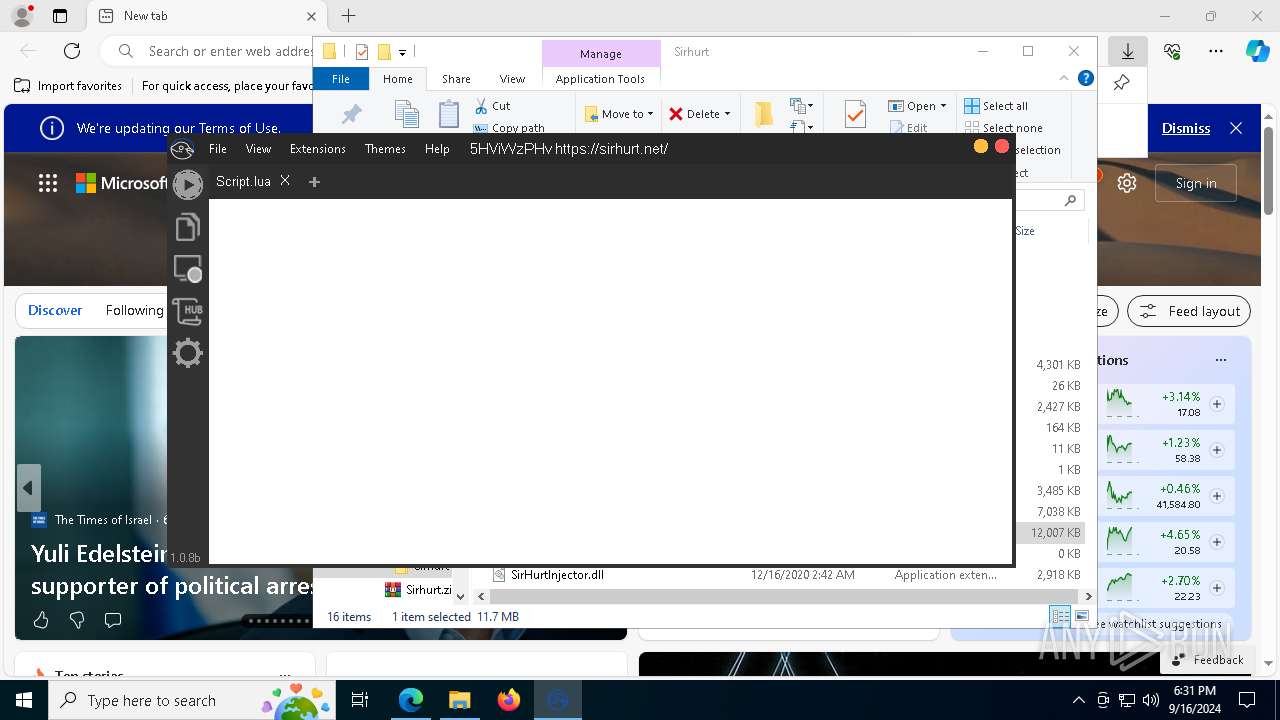Click the red close dot in SirHurt
Viewport: 1280px width, 720px height.
tap(1002, 146)
